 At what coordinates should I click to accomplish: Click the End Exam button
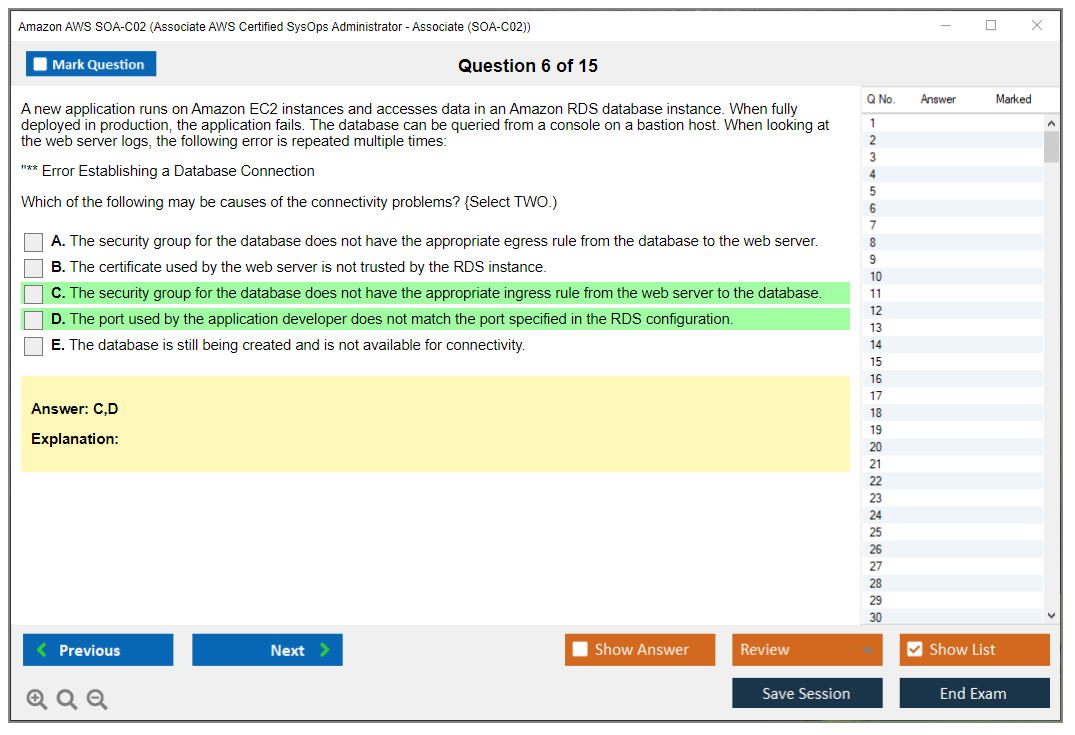coord(974,693)
